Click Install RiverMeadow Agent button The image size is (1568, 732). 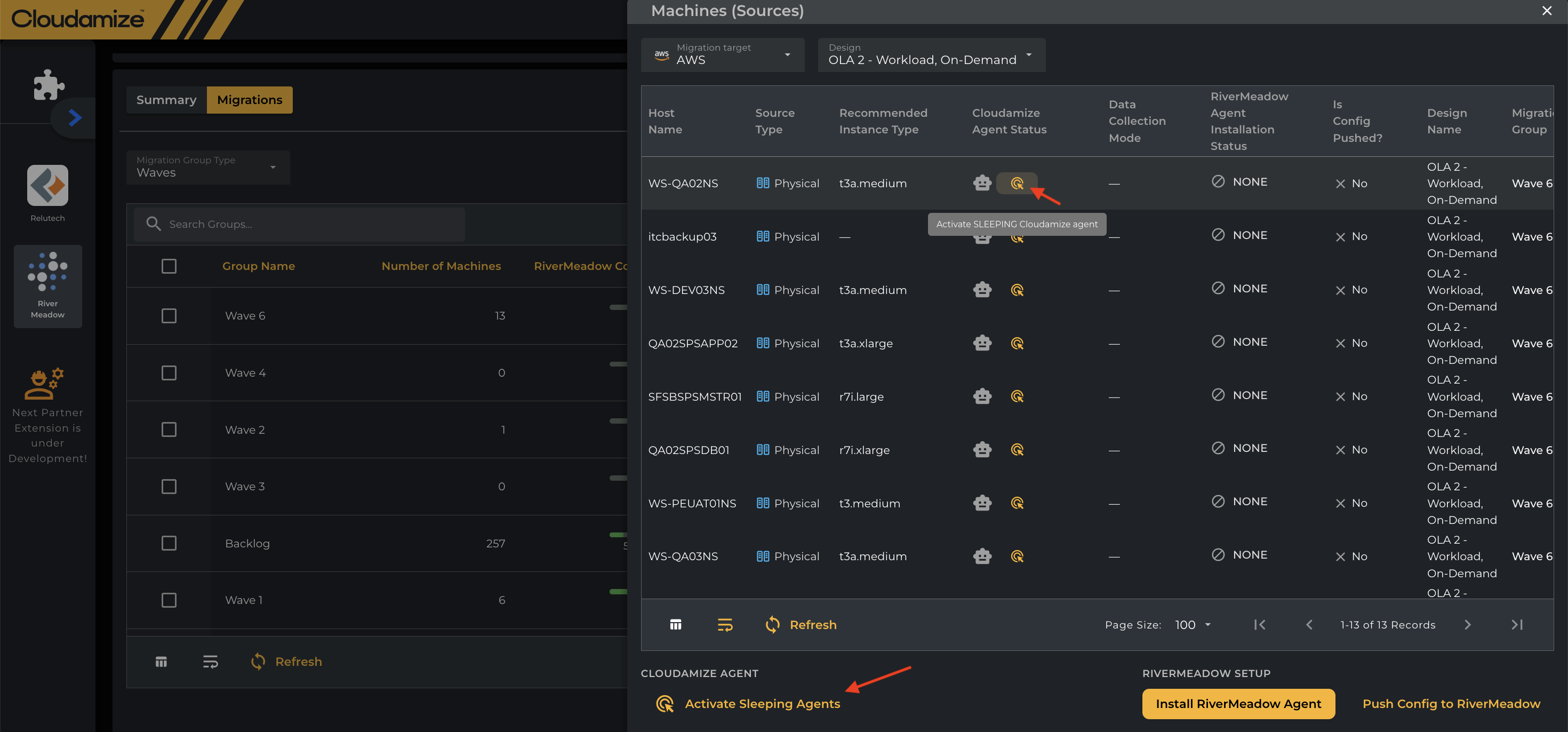[x=1238, y=704]
